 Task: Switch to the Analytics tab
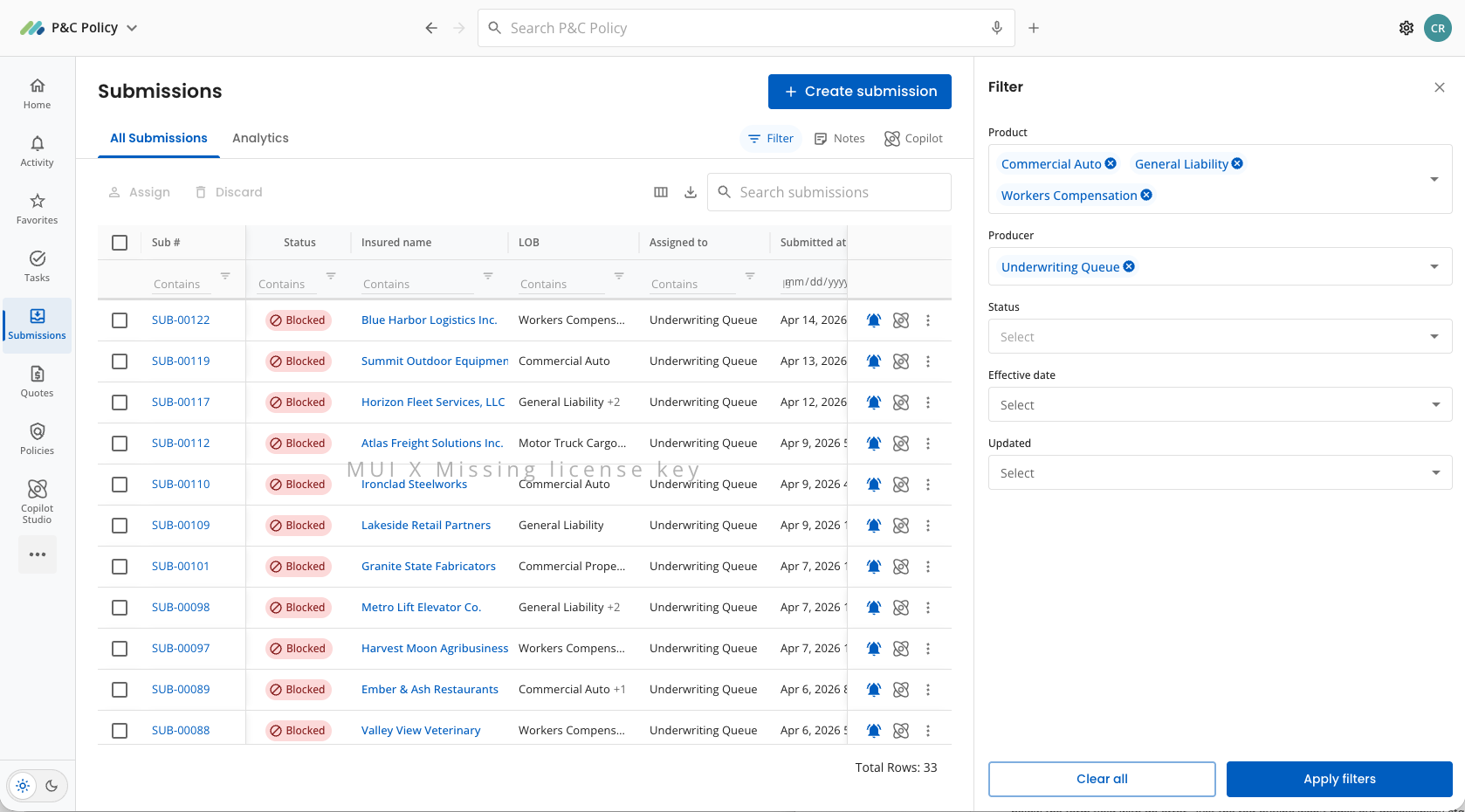point(260,138)
